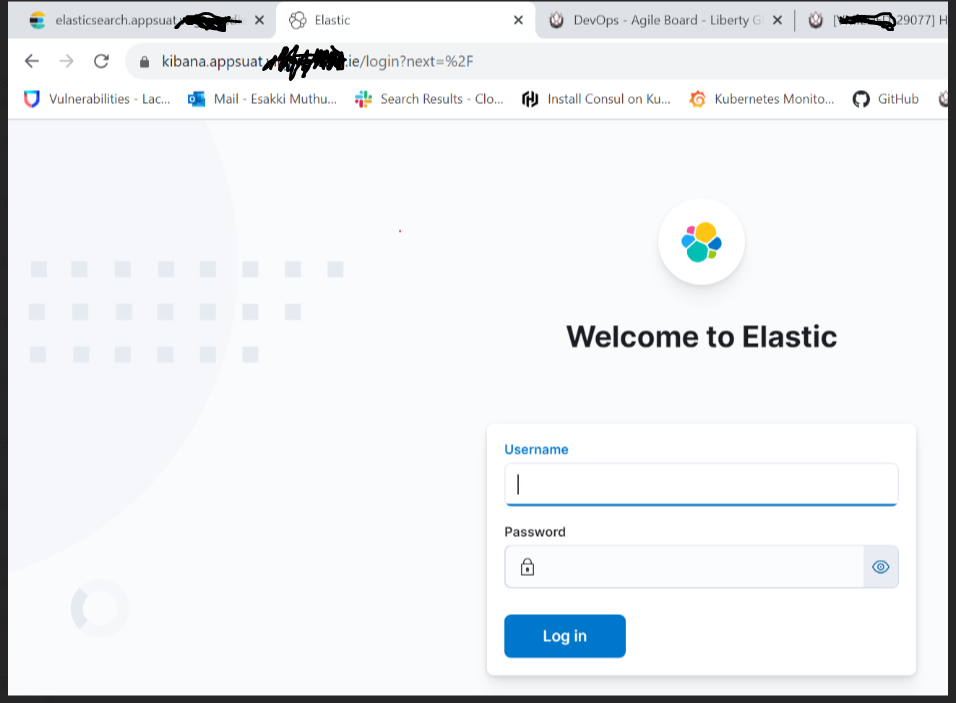The width and height of the screenshot is (956, 703).
Task: Show password with the eye icon
Action: click(881, 567)
